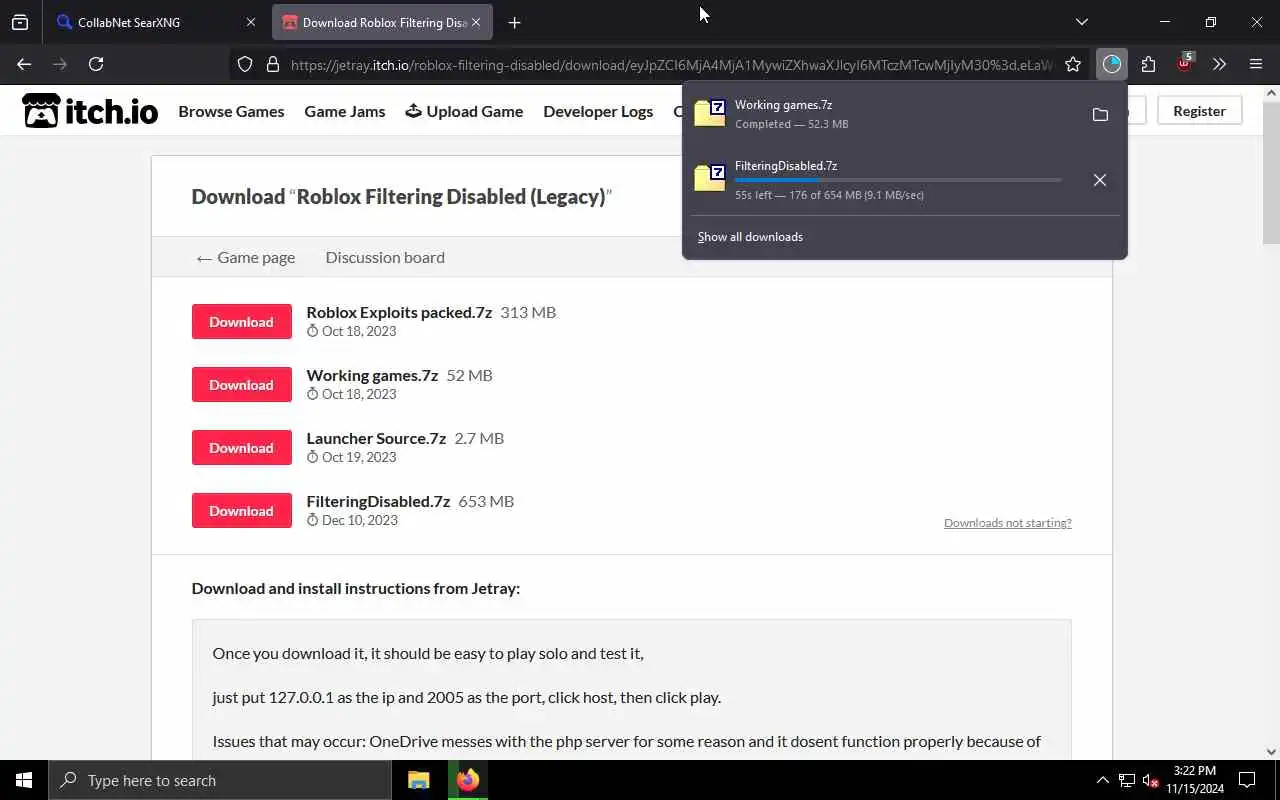Click Downloads not starting? link
Screen dimensions: 1280x800
click(x=1007, y=523)
